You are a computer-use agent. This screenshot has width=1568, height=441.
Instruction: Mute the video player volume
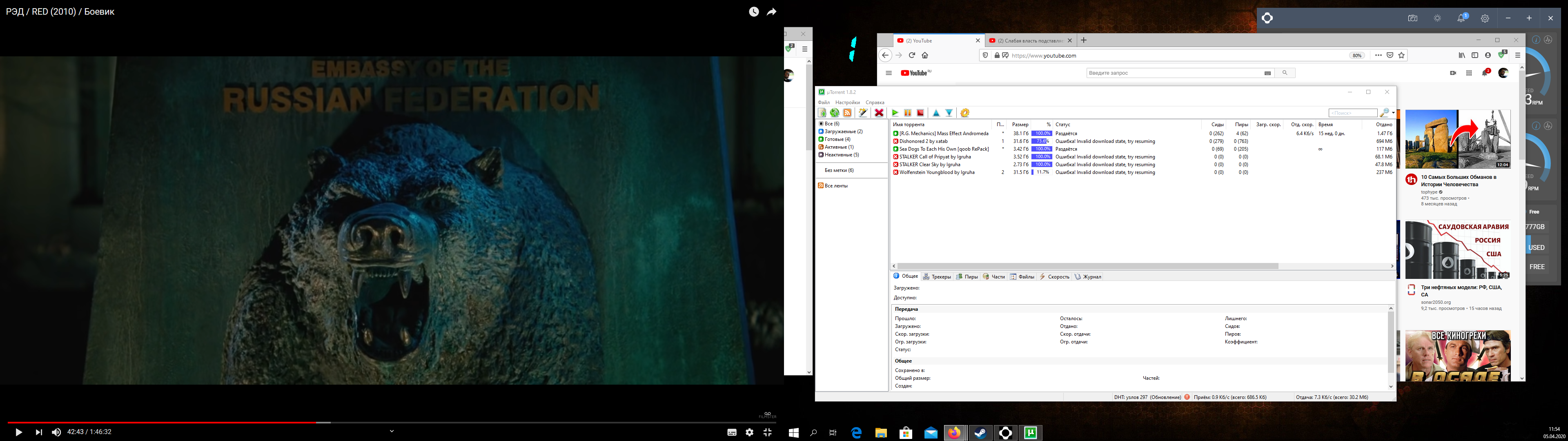pyautogui.click(x=57, y=432)
